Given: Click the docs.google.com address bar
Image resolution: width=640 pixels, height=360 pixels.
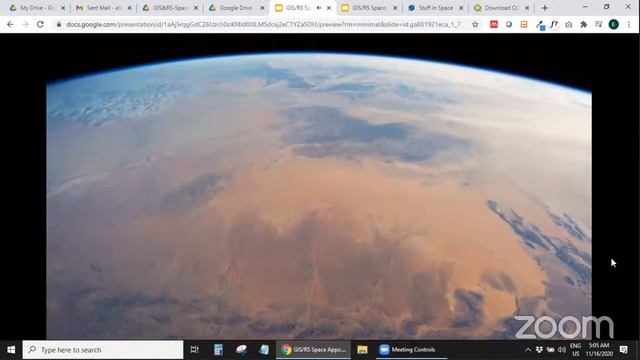Looking at the screenshot, I should pos(263,24).
